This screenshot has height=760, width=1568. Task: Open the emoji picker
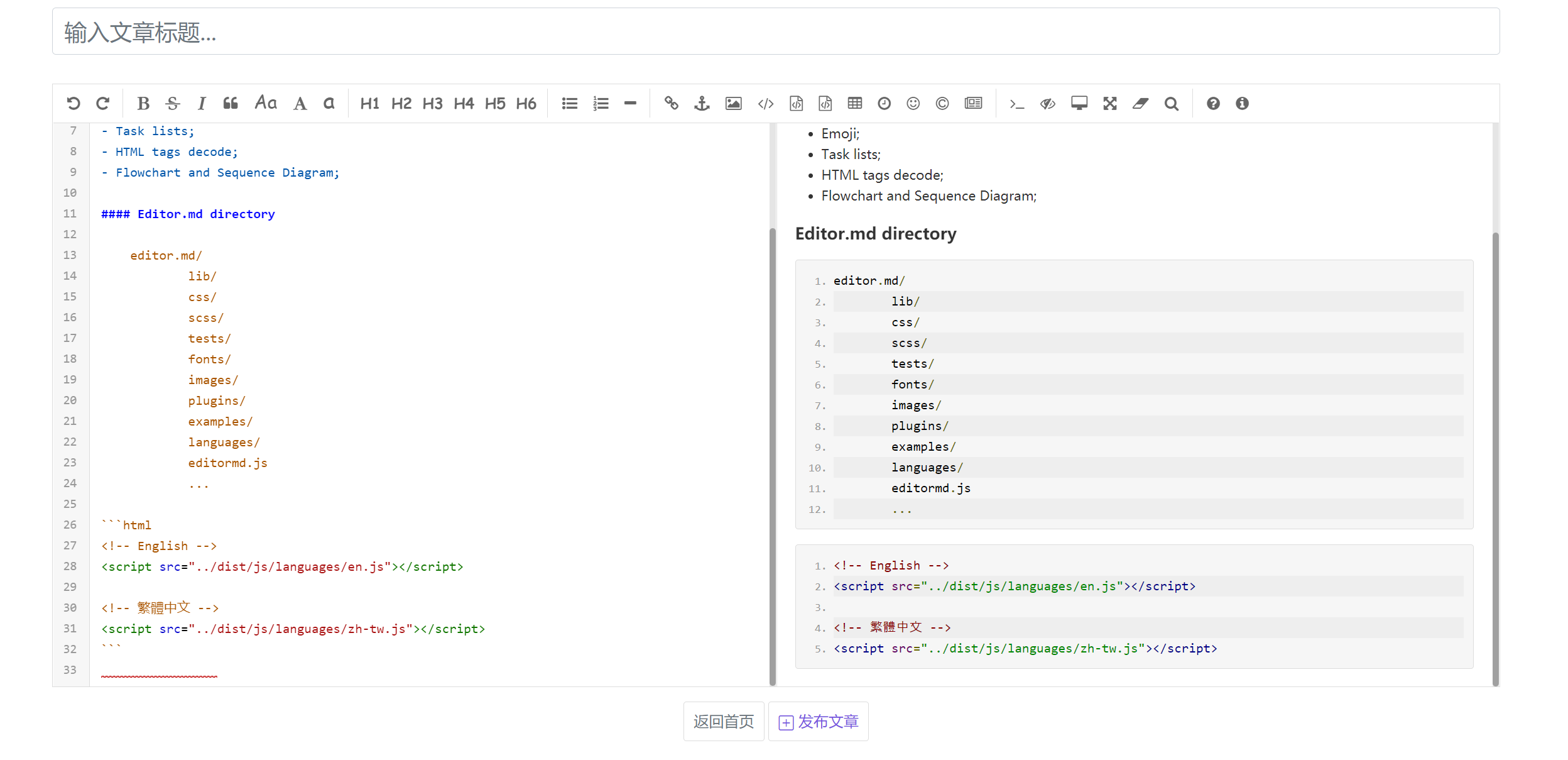[x=913, y=104]
